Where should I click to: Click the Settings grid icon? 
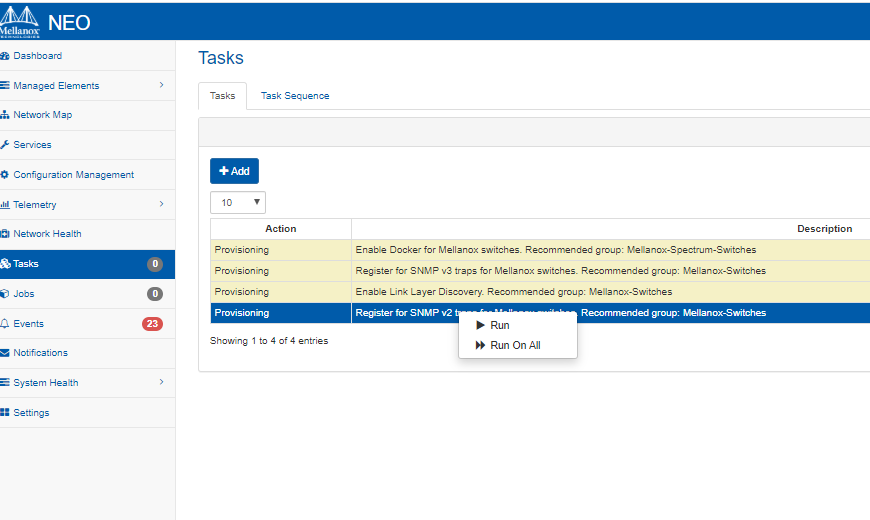tap(5, 412)
